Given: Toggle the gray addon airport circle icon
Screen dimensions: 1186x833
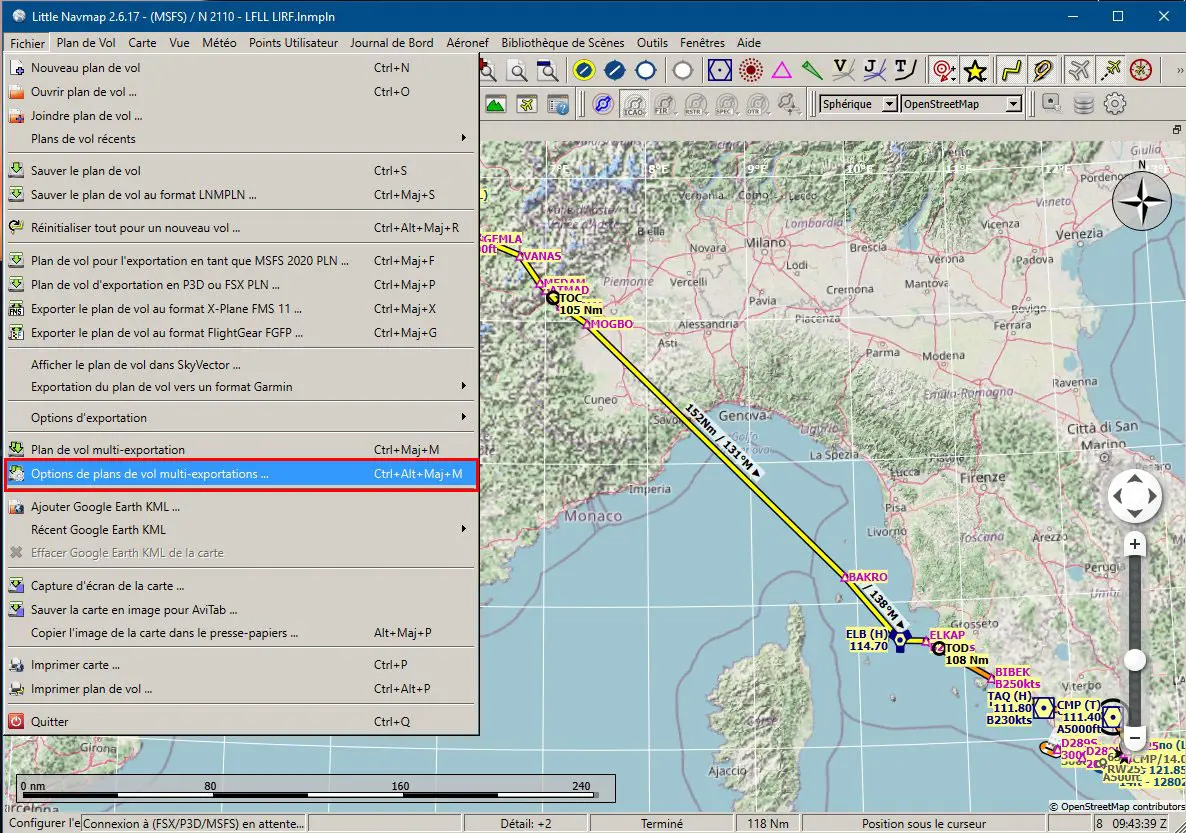Looking at the screenshot, I should point(682,70).
